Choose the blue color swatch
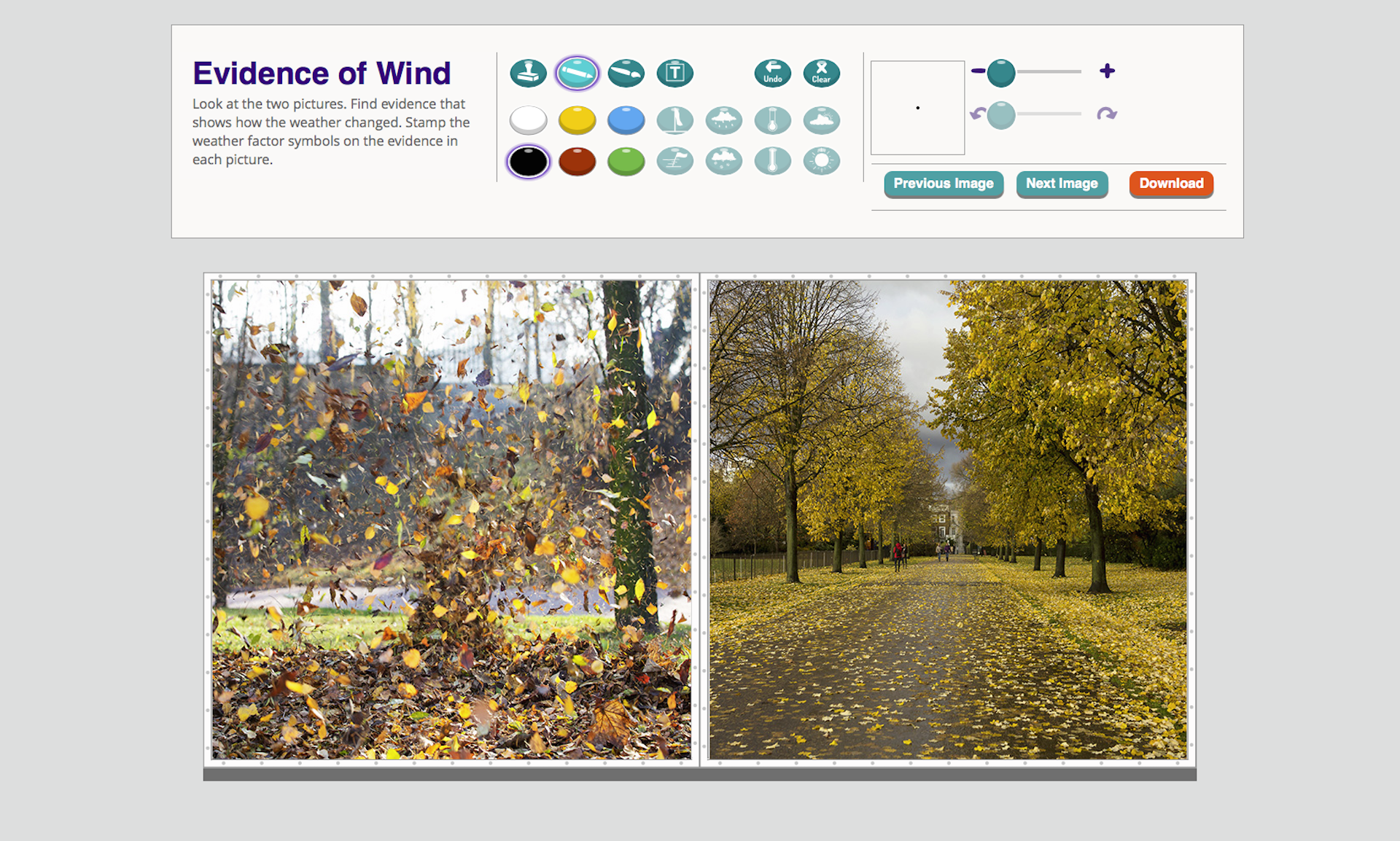Image resolution: width=1400 pixels, height=841 pixels. (x=626, y=120)
